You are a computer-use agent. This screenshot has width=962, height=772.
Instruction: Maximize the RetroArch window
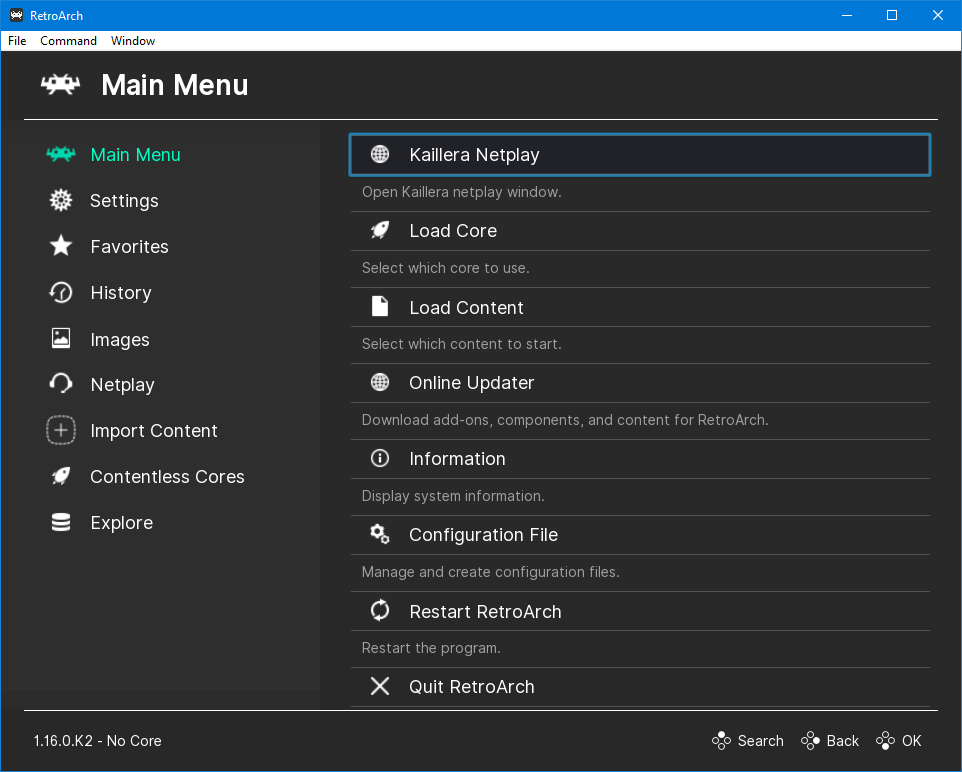[892, 15]
